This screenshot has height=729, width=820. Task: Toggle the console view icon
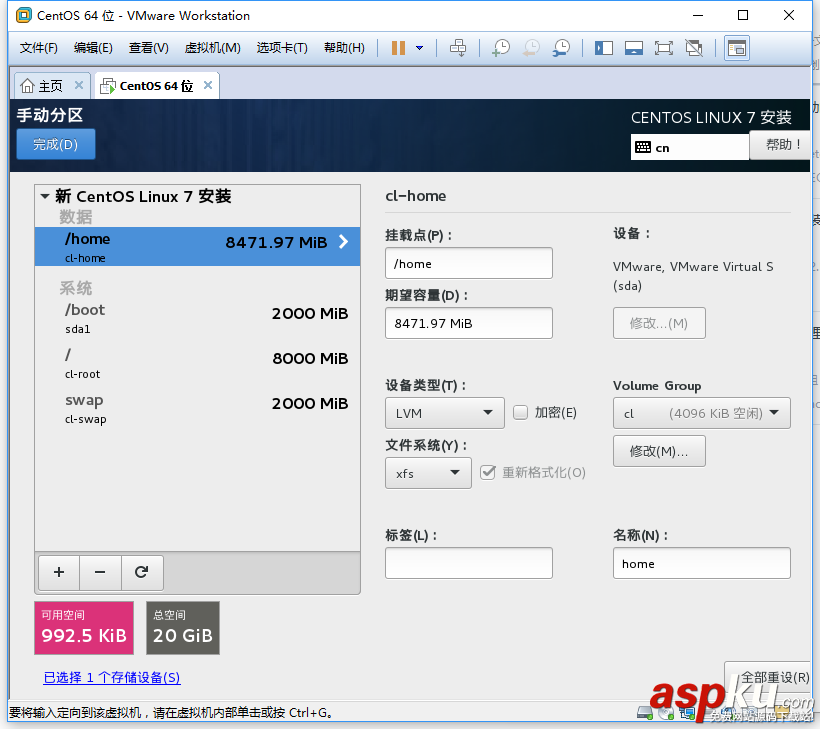coord(737,48)
